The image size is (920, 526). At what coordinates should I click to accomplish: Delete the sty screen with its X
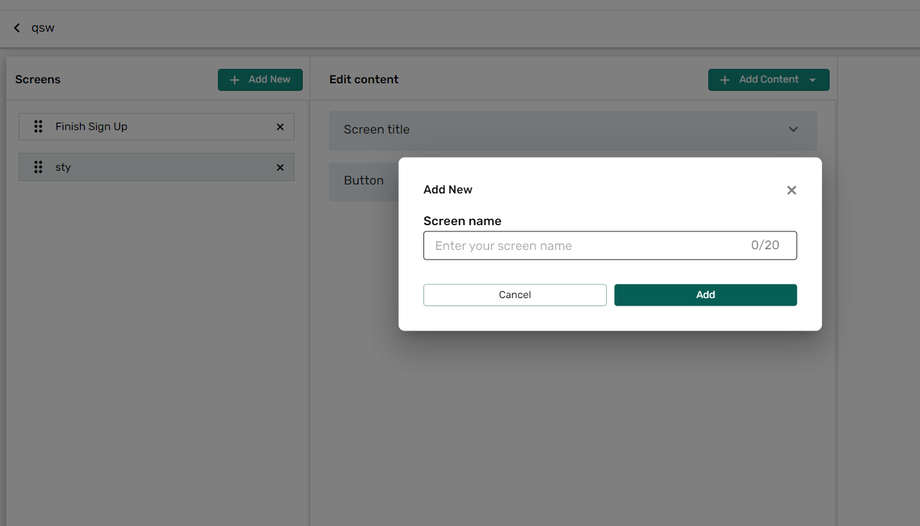(280, 167)
